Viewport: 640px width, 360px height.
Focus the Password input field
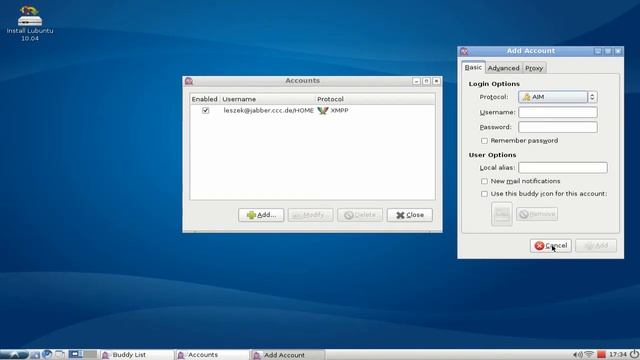tap(558, 127)
